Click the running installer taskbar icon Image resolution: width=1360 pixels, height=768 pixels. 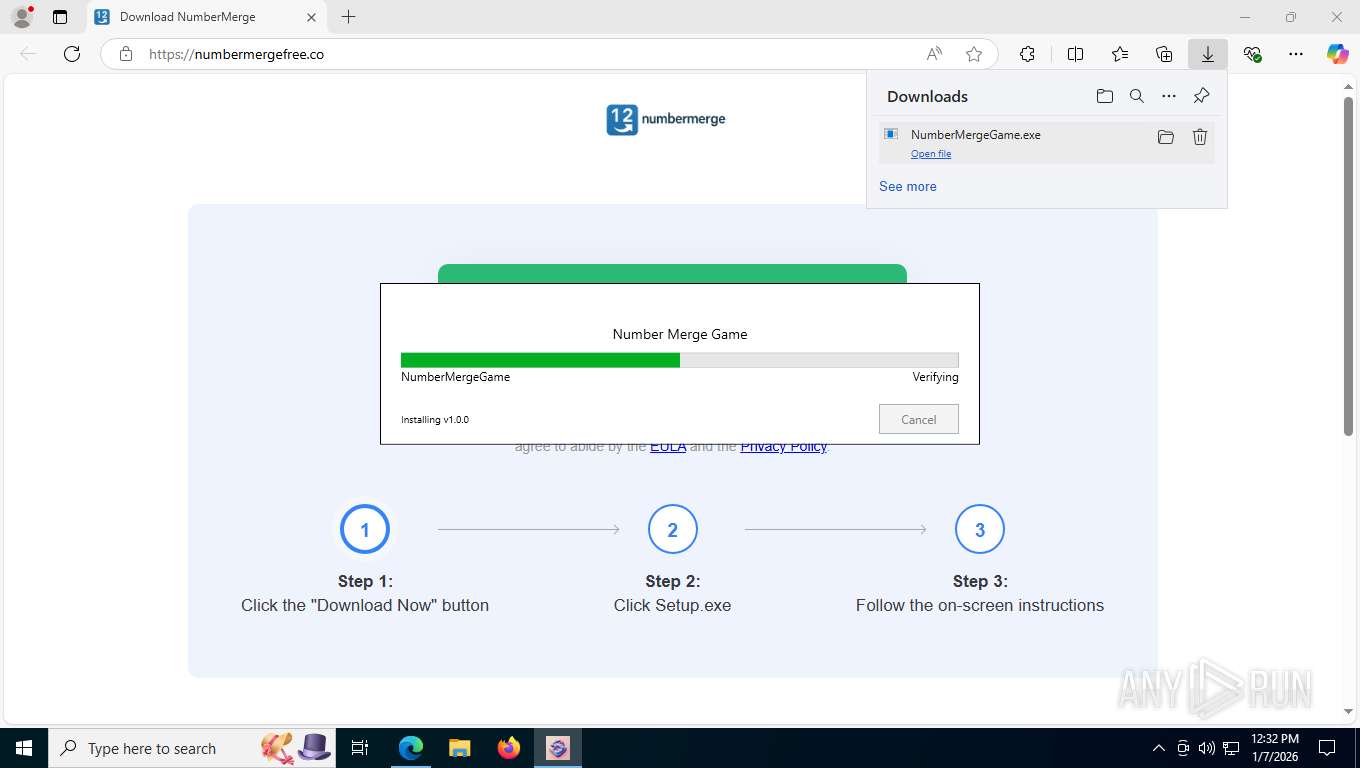tap(558, 748)
